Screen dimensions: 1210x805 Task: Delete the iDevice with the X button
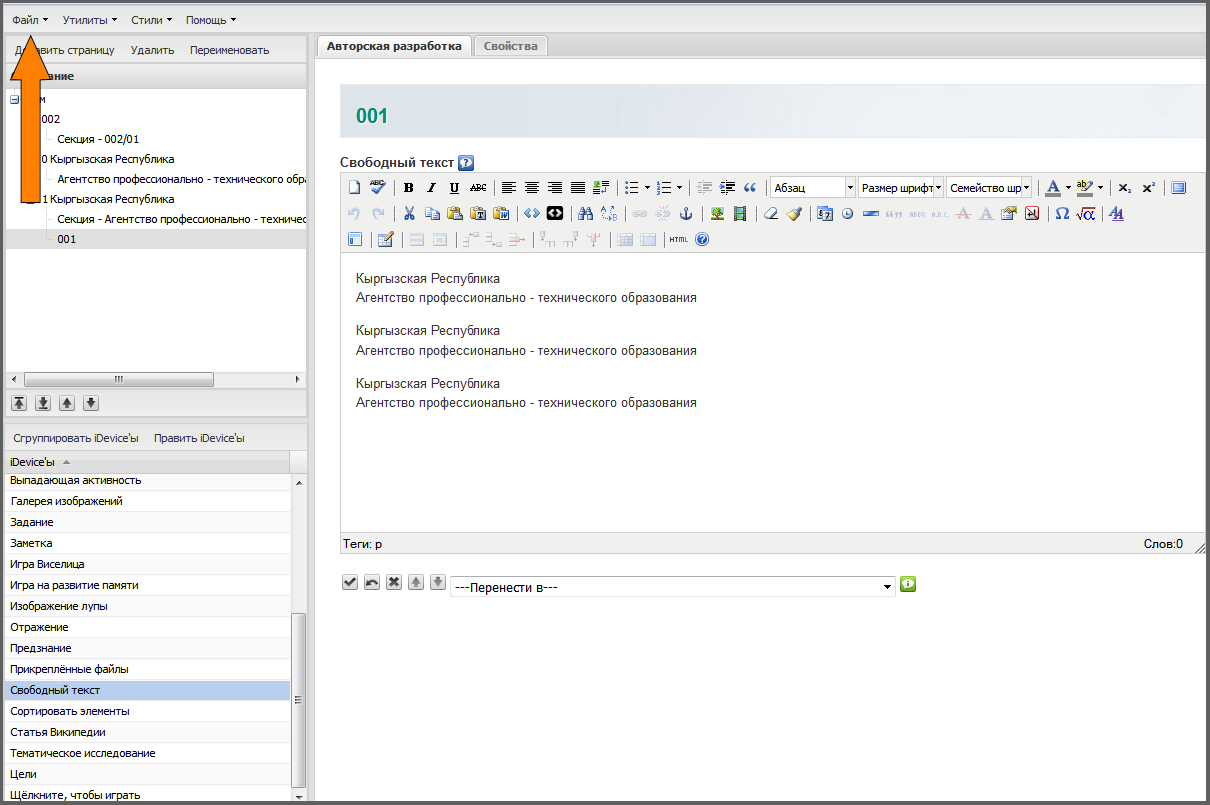coord(394,582)
